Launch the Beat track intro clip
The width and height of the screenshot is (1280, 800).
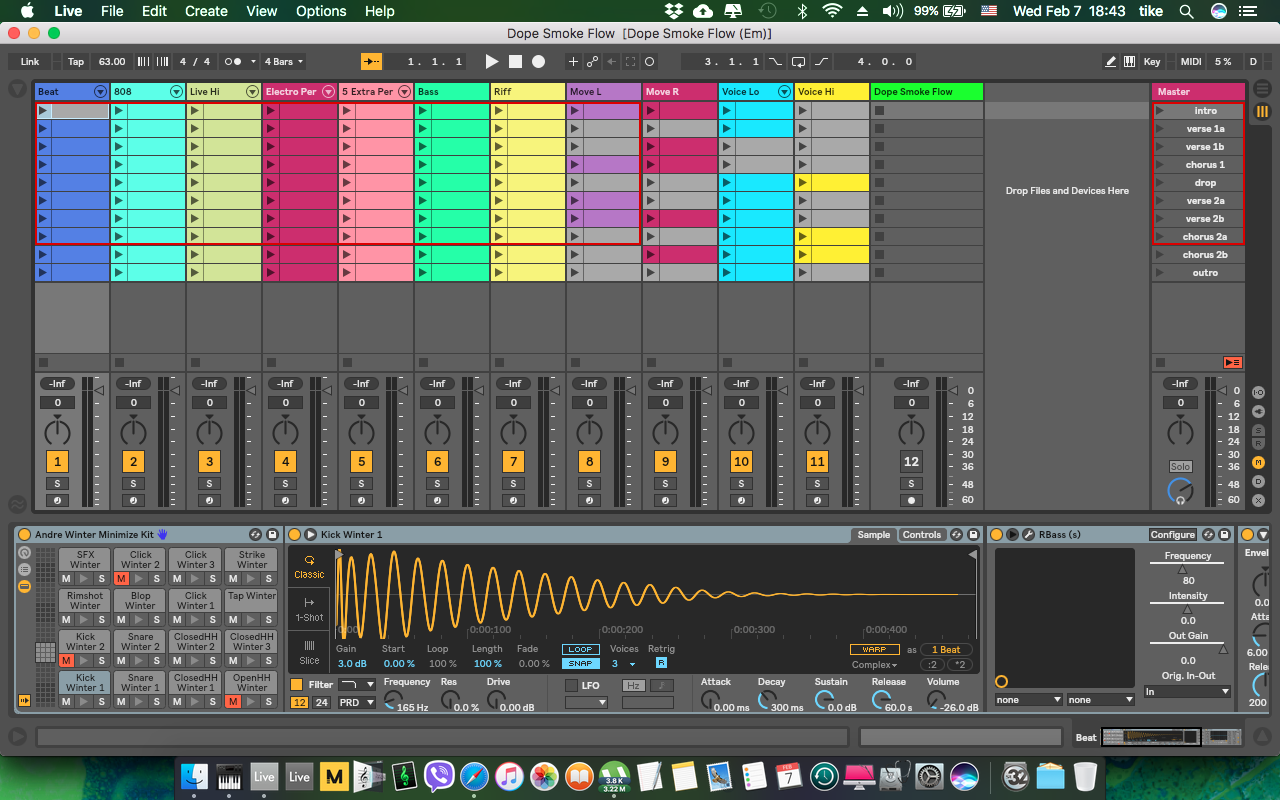(43, 111)
